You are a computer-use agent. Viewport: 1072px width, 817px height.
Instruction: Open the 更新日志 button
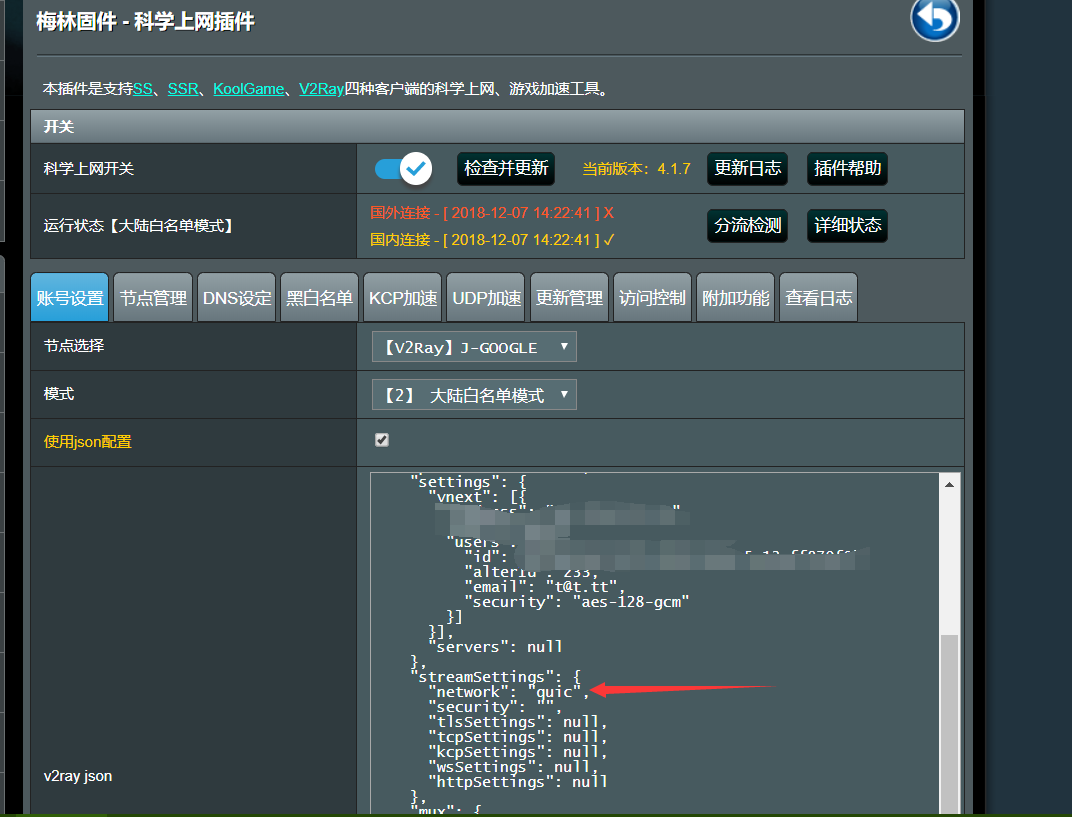tap(747, 168)
